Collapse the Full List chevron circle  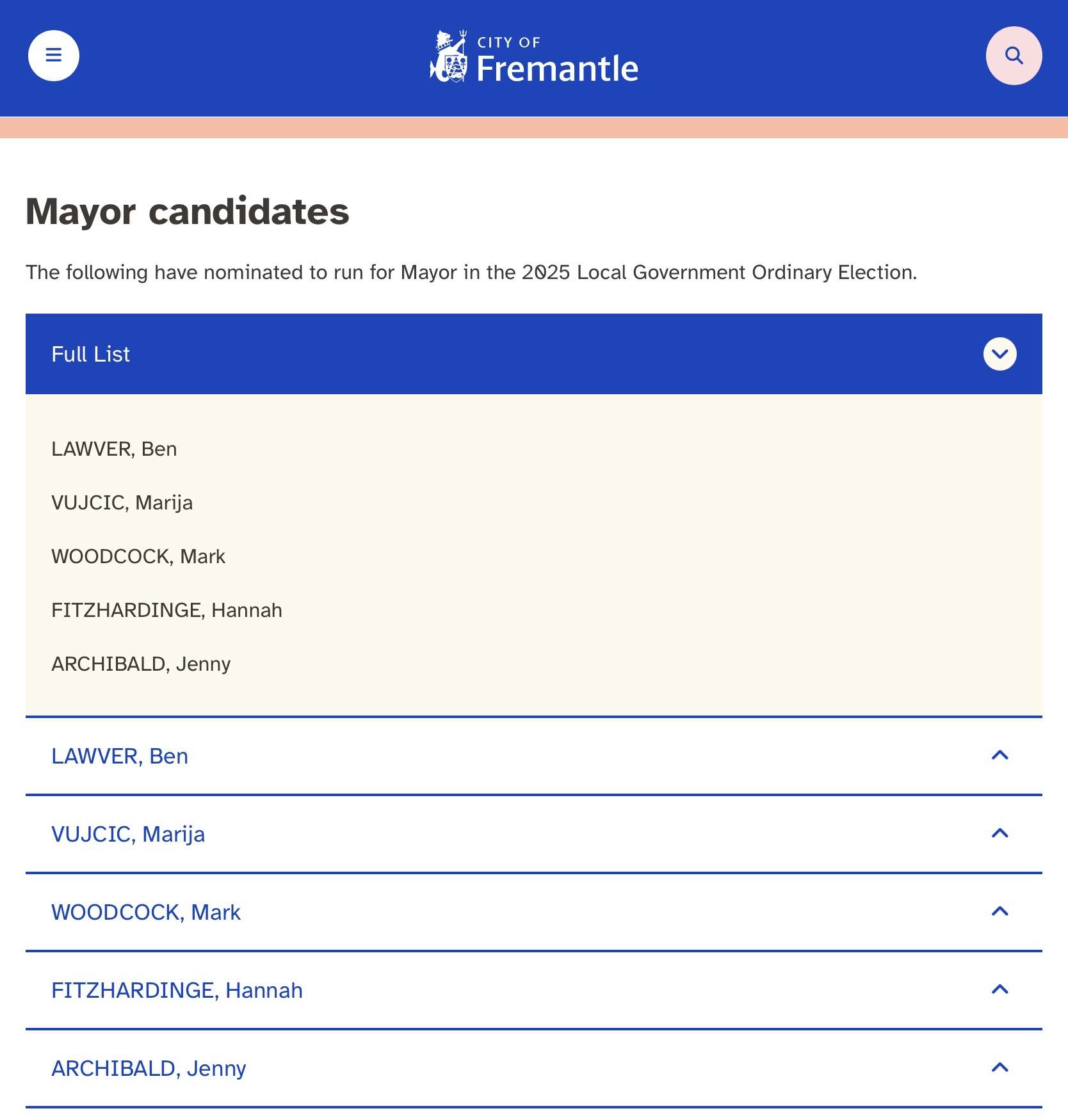(999, 354)
